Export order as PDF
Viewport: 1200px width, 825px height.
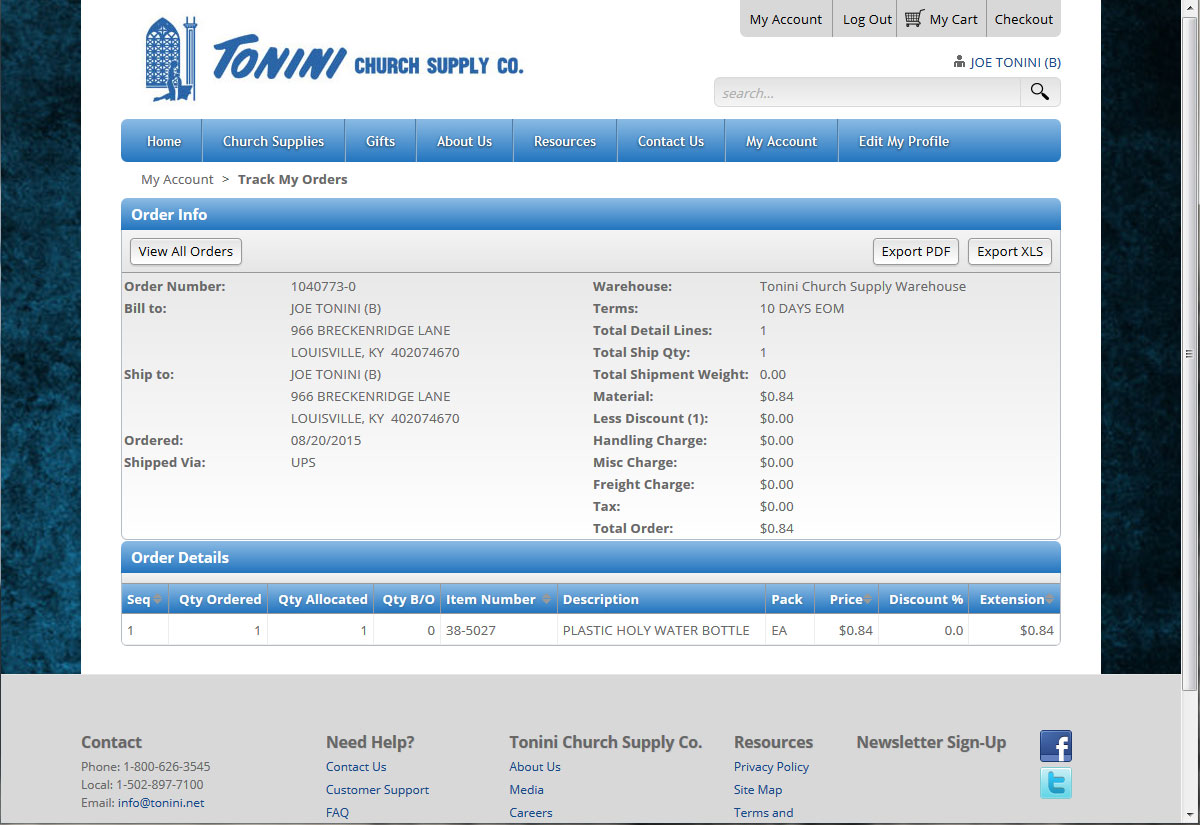(916, 251)
